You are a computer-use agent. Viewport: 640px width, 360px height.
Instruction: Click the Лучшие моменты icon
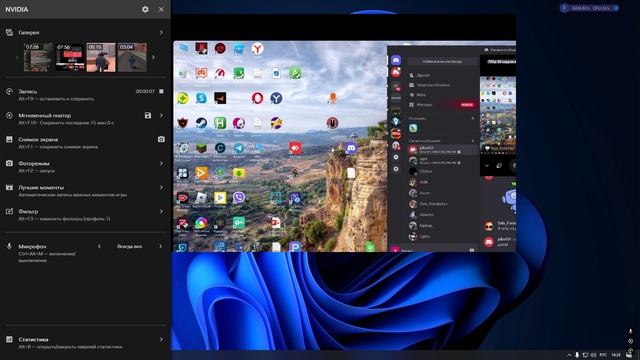click(x=9, y=187)
